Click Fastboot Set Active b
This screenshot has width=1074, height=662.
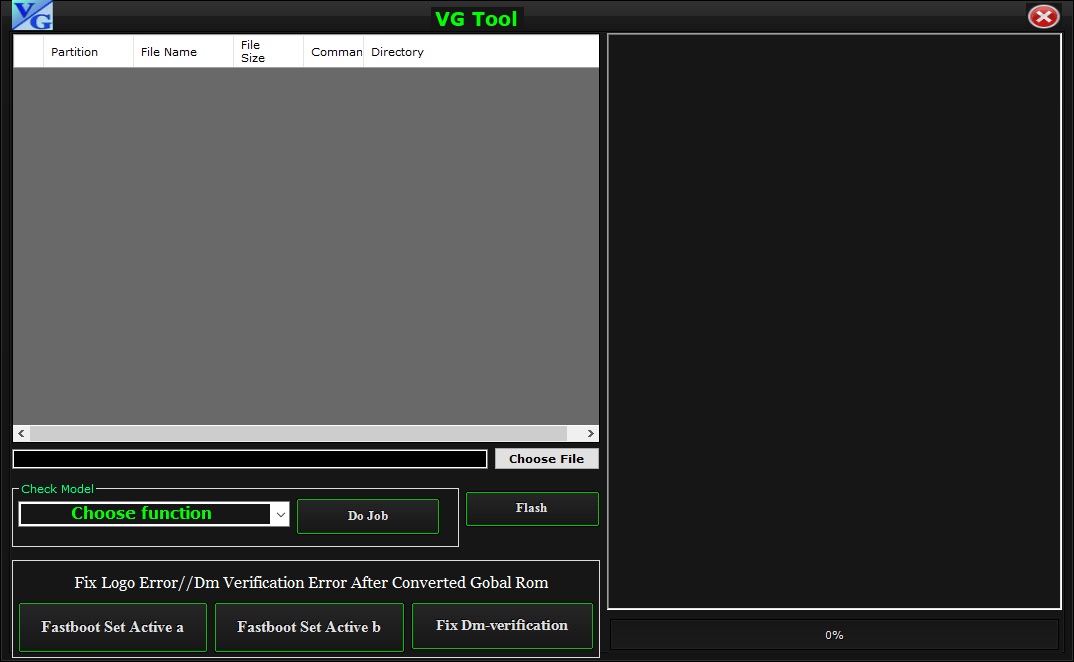309,626
